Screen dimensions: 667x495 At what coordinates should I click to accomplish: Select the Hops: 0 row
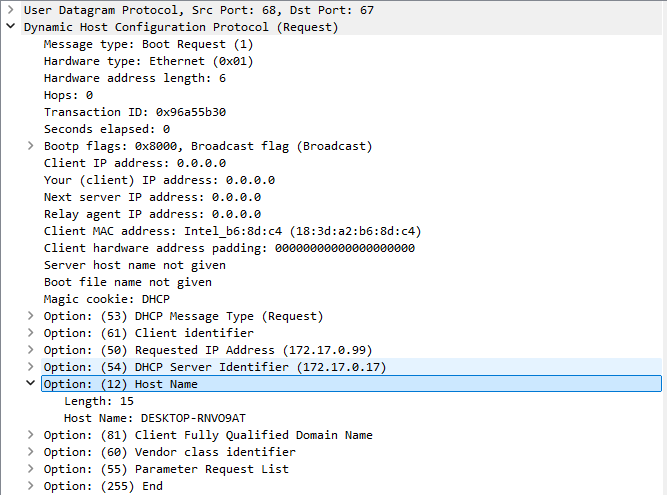coord(352,95)
